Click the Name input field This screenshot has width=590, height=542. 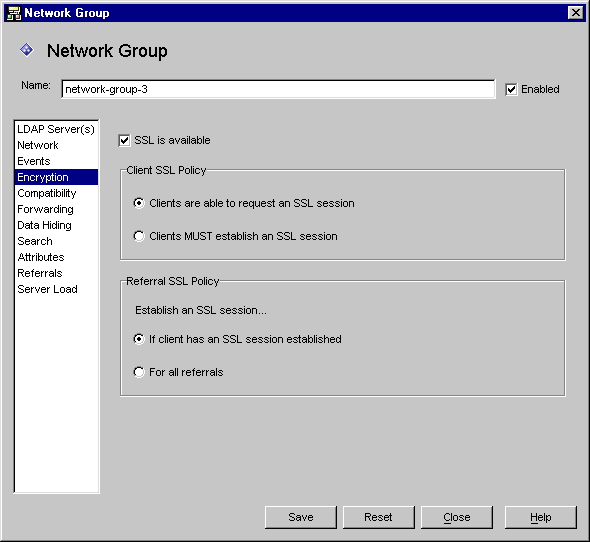278,89
